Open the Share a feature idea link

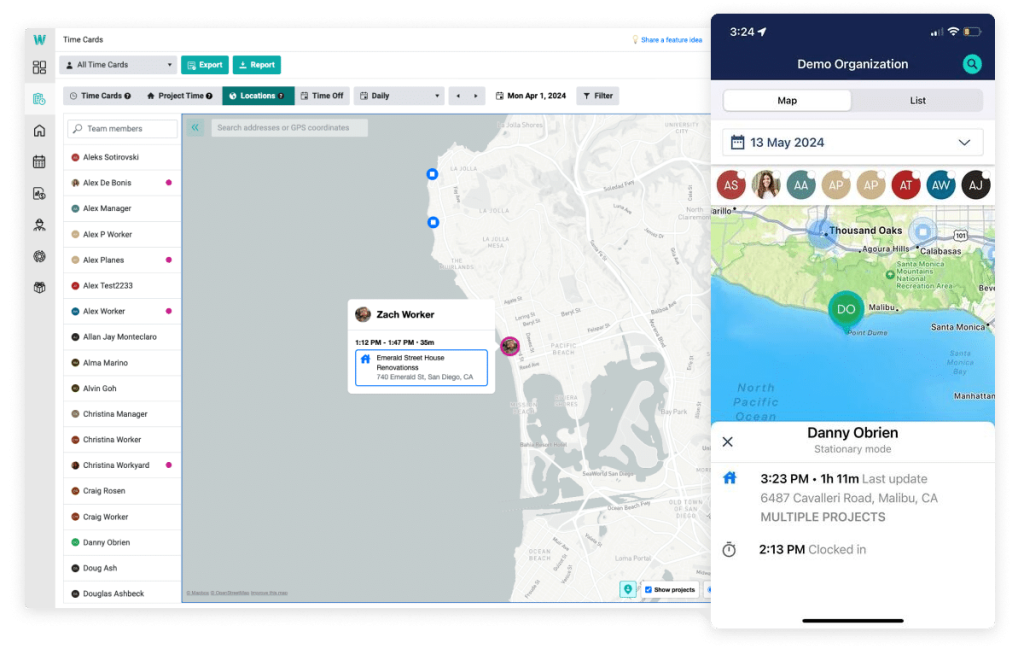point(667,40)
